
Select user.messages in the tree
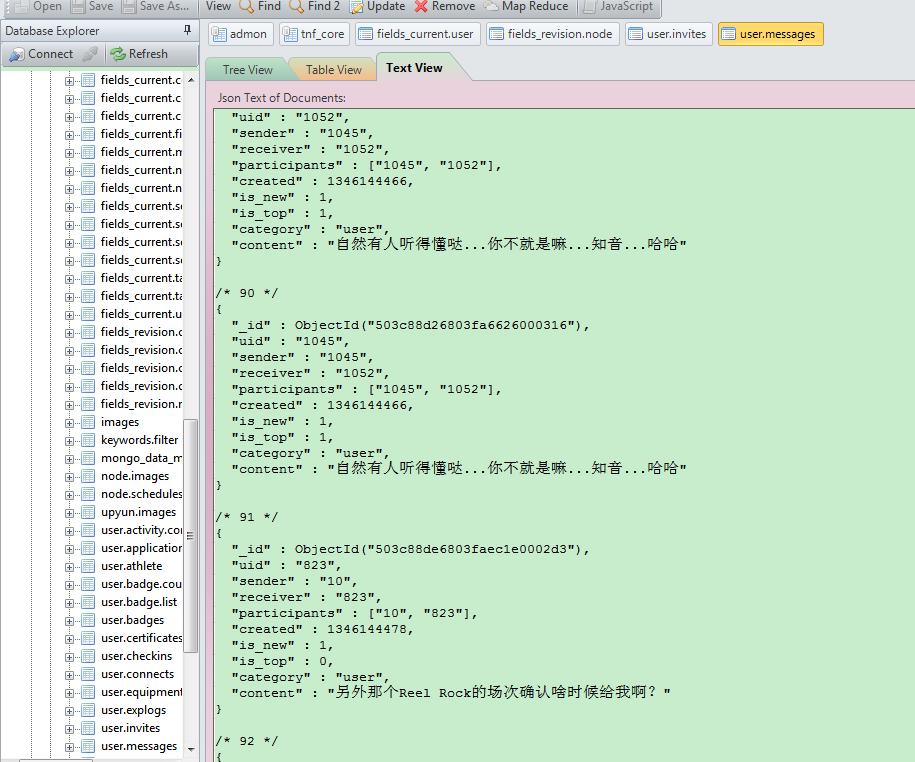click(x=139, y=746)
